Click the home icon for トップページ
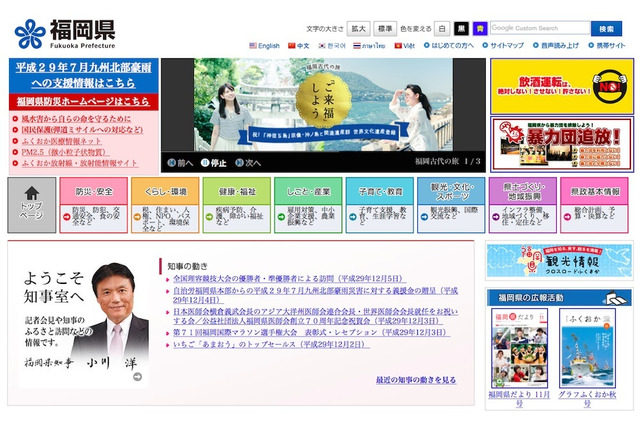 click(x=32, y=193)
